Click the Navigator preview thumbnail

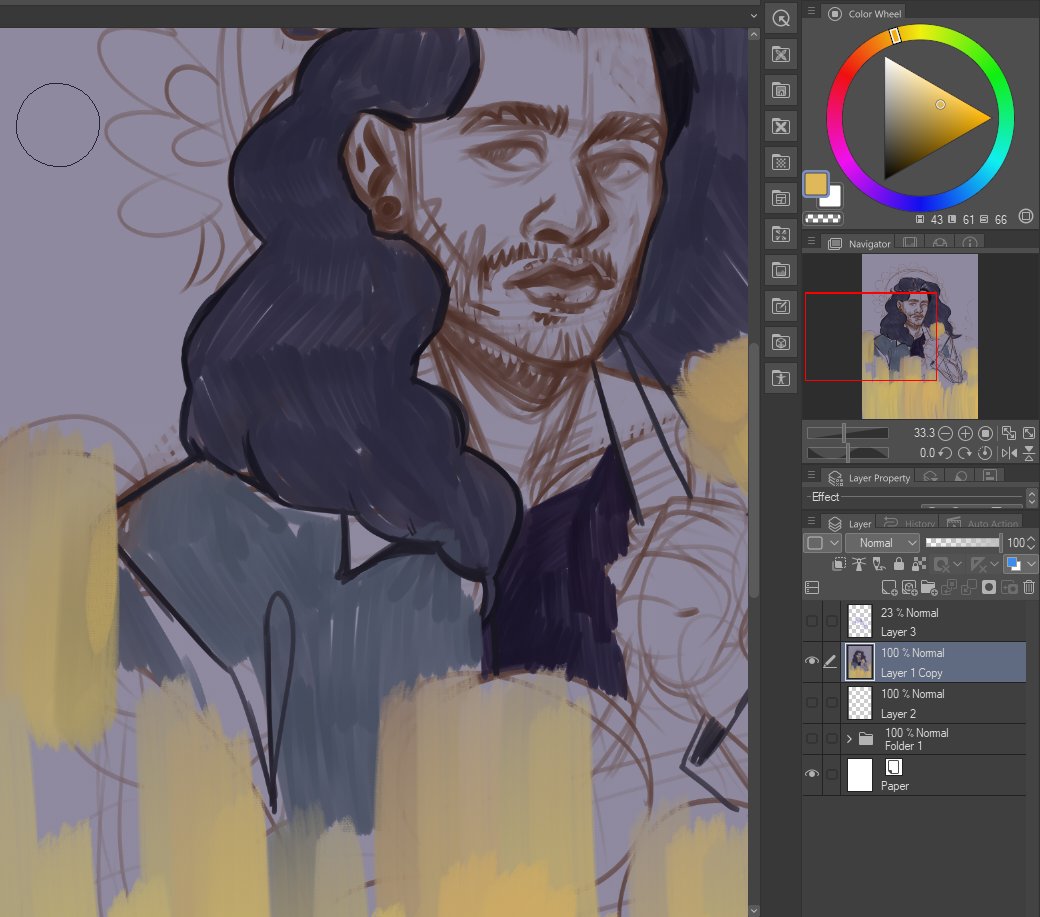(x=918, y=335)
